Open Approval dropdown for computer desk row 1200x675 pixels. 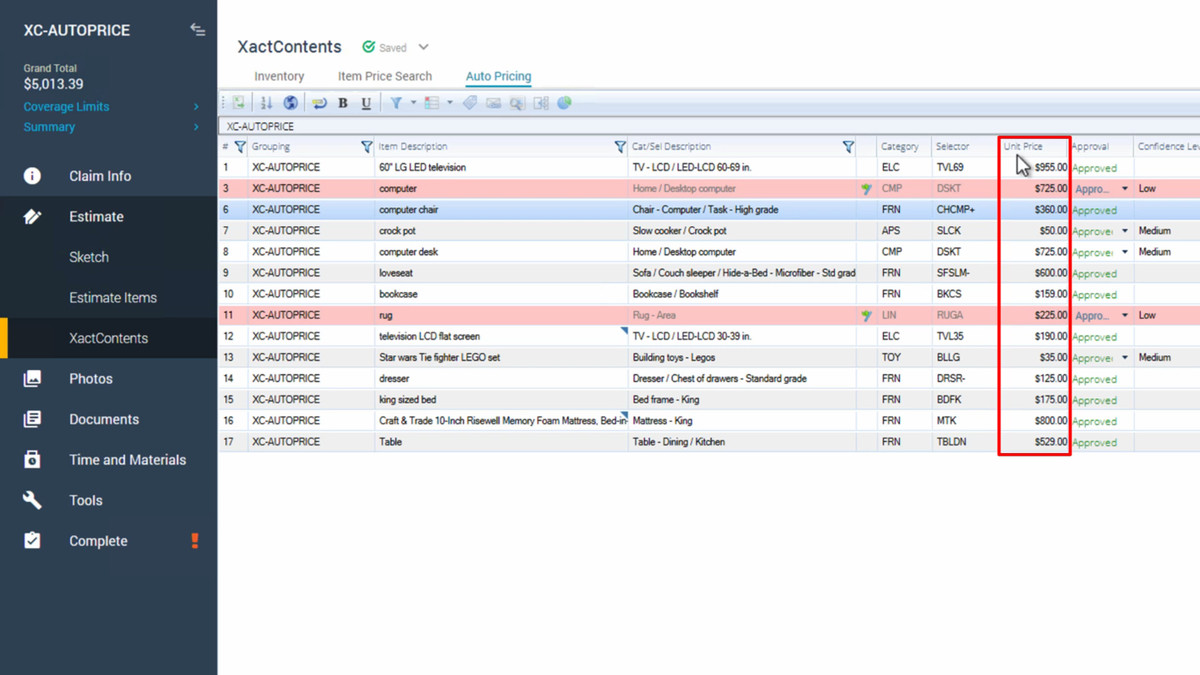tap(1125, 252)
